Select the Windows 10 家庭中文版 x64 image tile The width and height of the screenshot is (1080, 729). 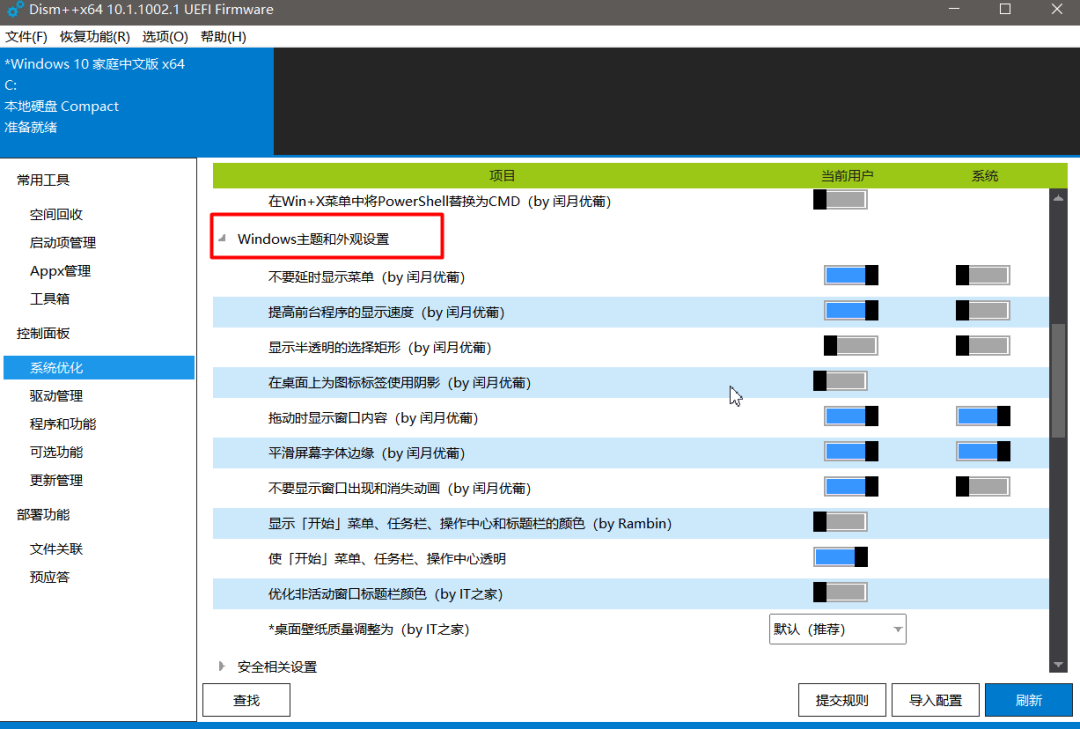[136, 101]
